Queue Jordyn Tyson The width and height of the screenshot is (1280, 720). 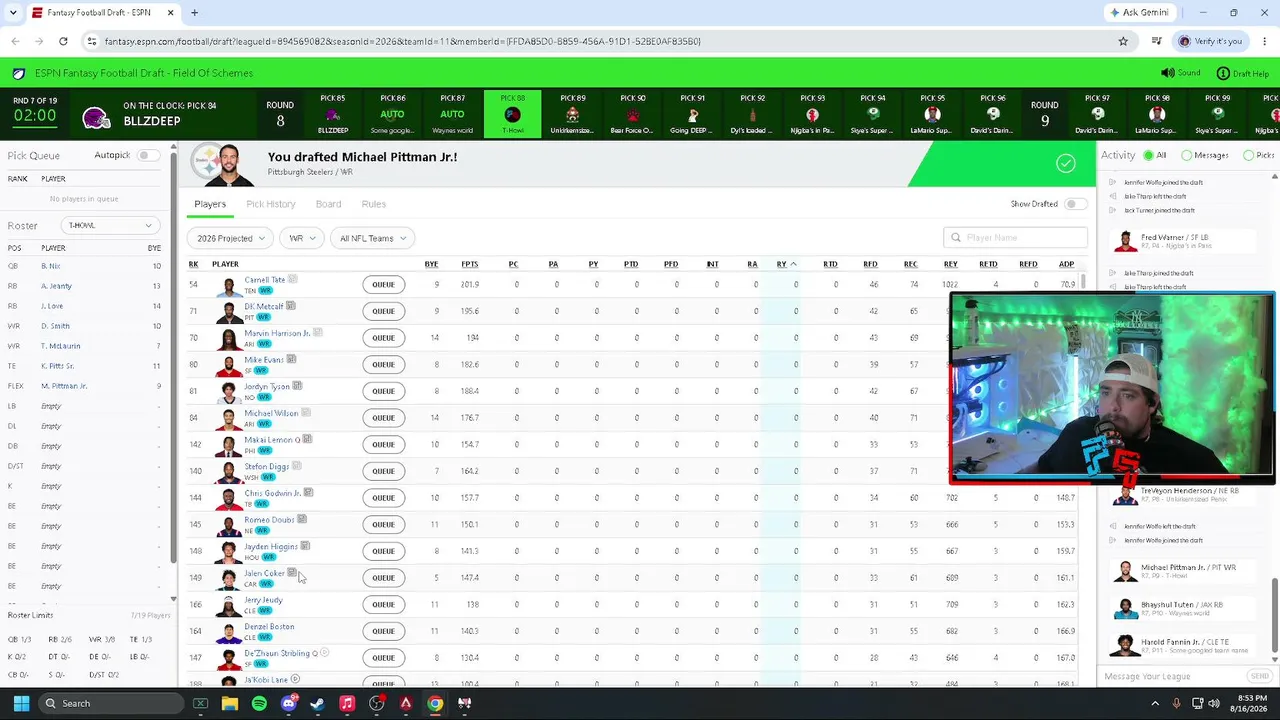(383, 391)
